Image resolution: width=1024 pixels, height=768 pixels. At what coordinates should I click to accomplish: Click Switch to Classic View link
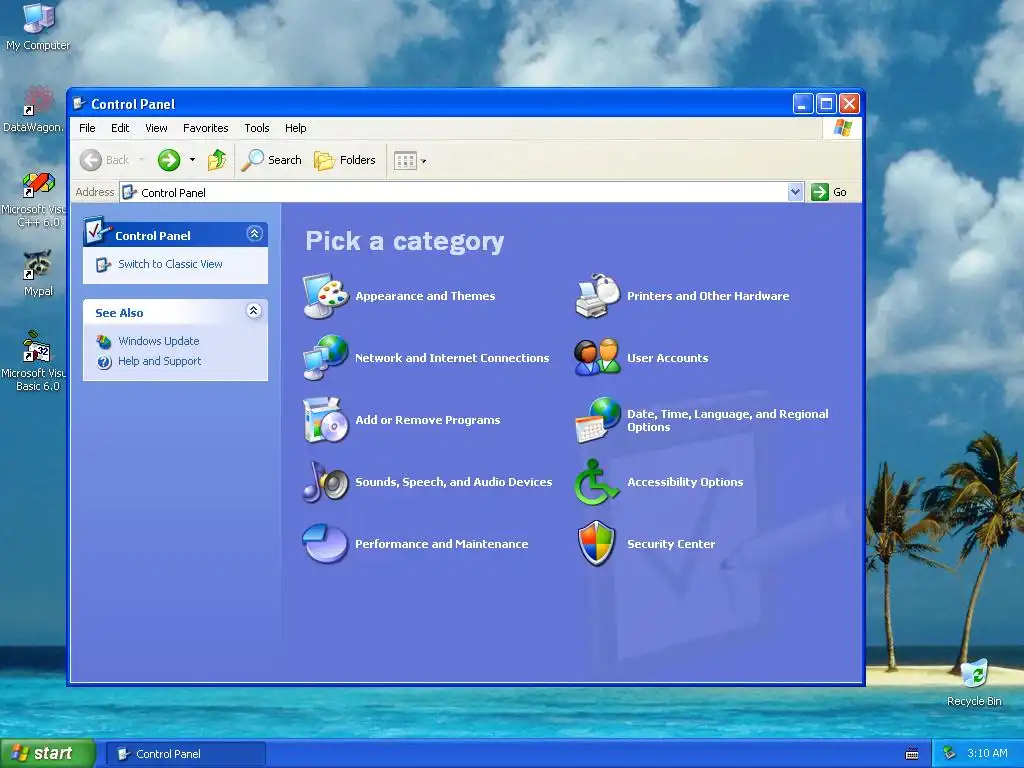tap(170, 264)
